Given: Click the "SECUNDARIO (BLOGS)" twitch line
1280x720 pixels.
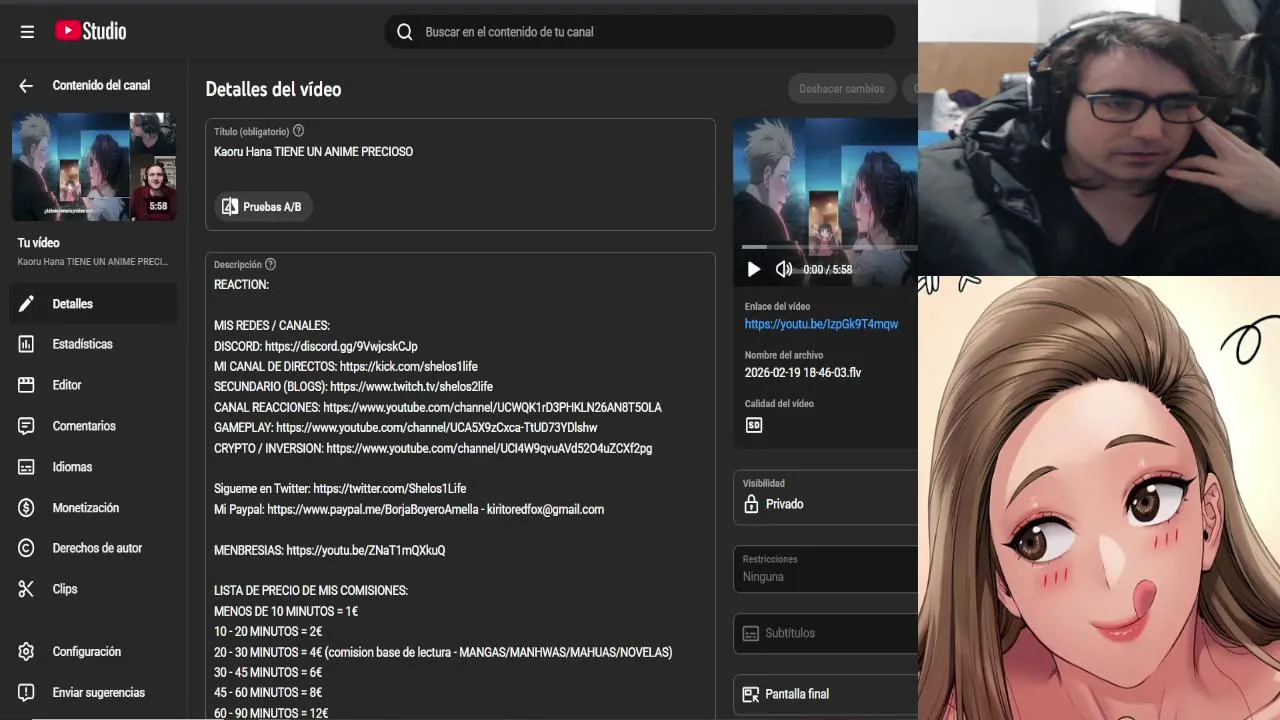Looking at the screenshot, I should coord(353,387).
